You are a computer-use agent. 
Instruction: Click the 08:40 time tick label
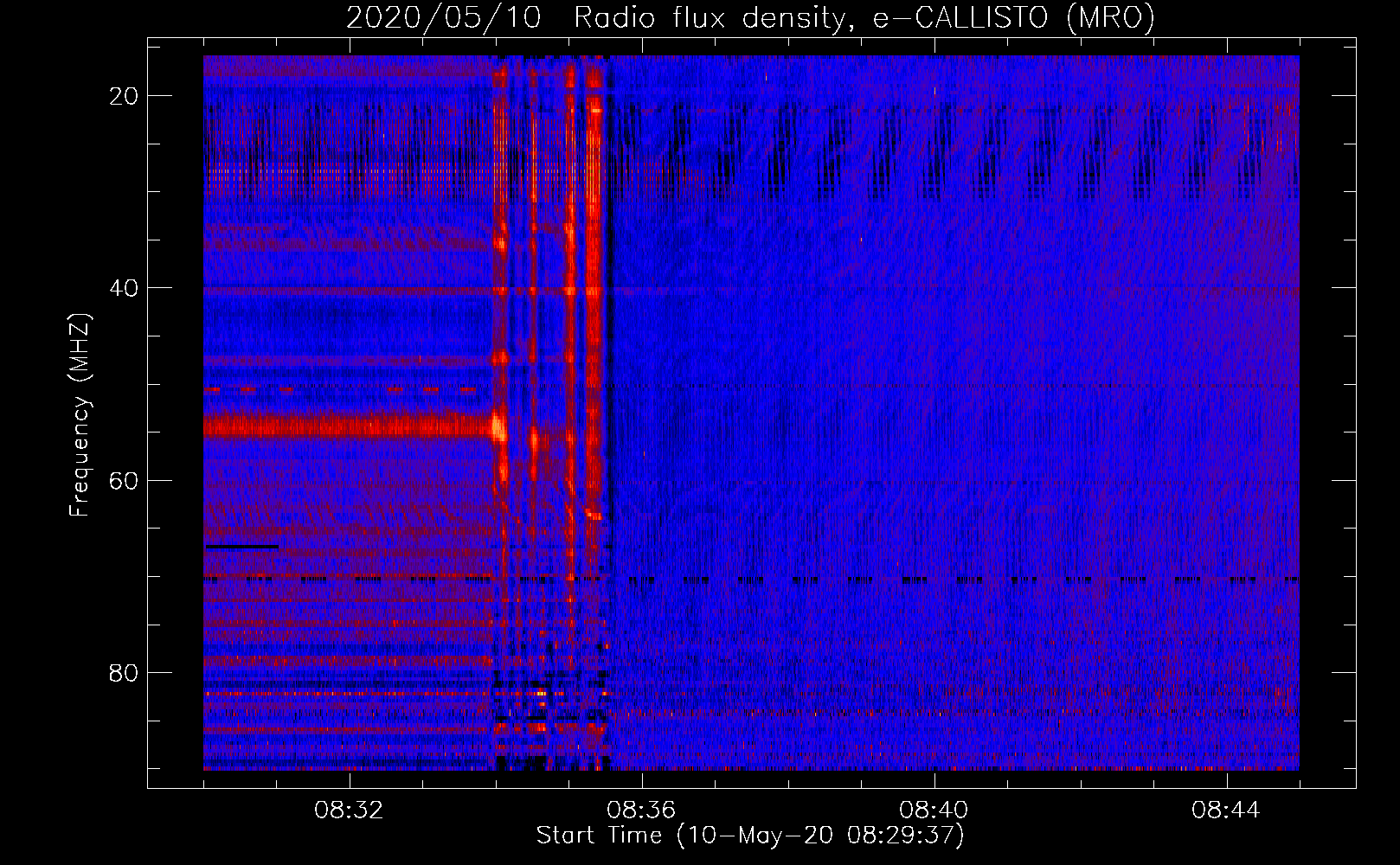pos(934,811)
